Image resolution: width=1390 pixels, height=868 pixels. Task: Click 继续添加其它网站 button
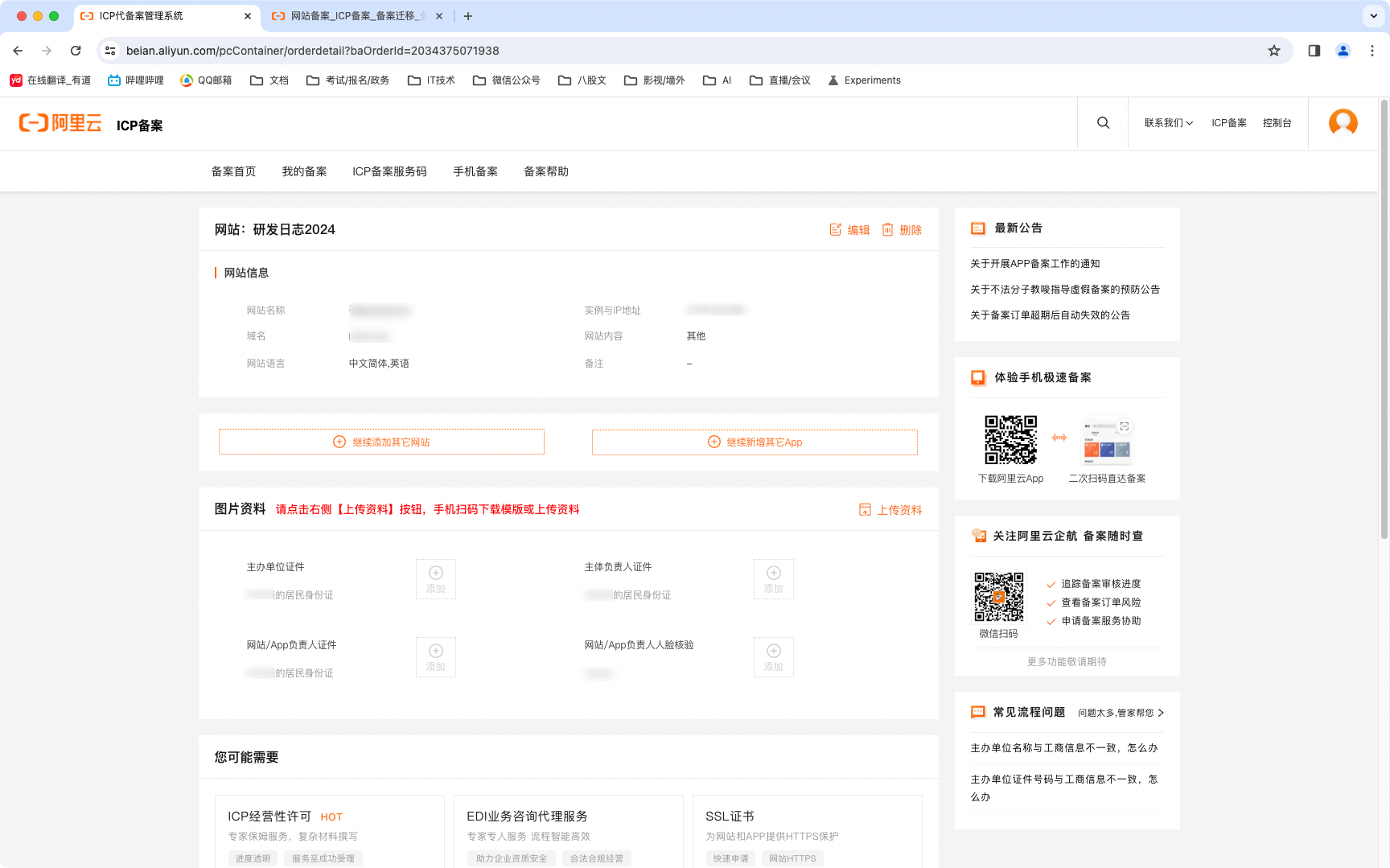(381, 442)
